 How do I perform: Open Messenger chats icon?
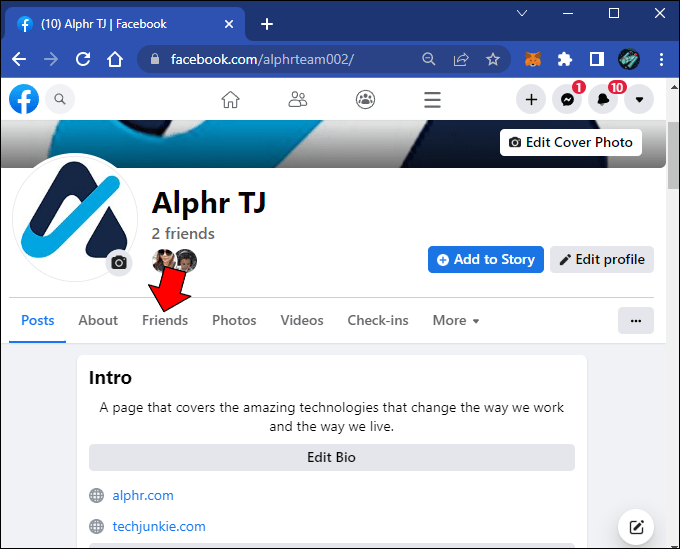click(567, 100)
